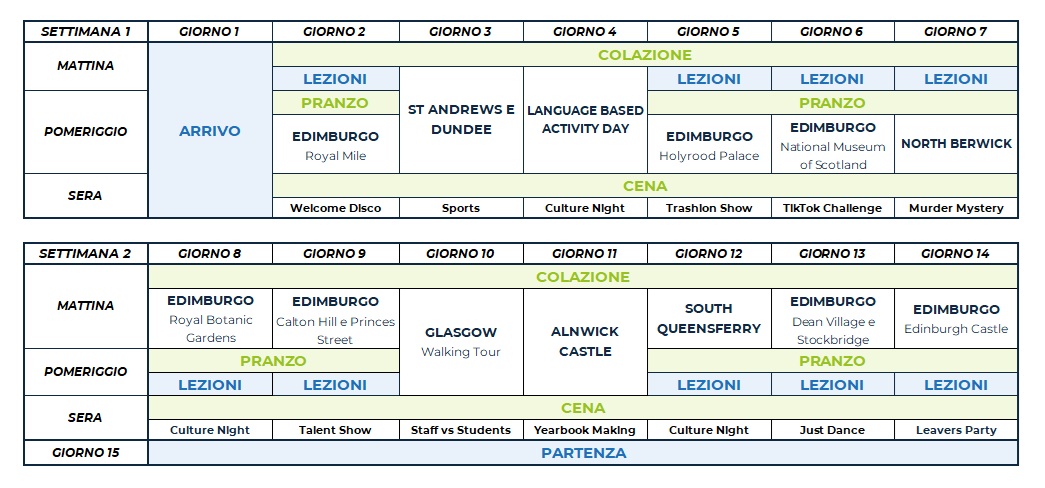Select the Leavers Party cell
Viewport: 1045px width, 488px height.
click(x=956, y=430)
